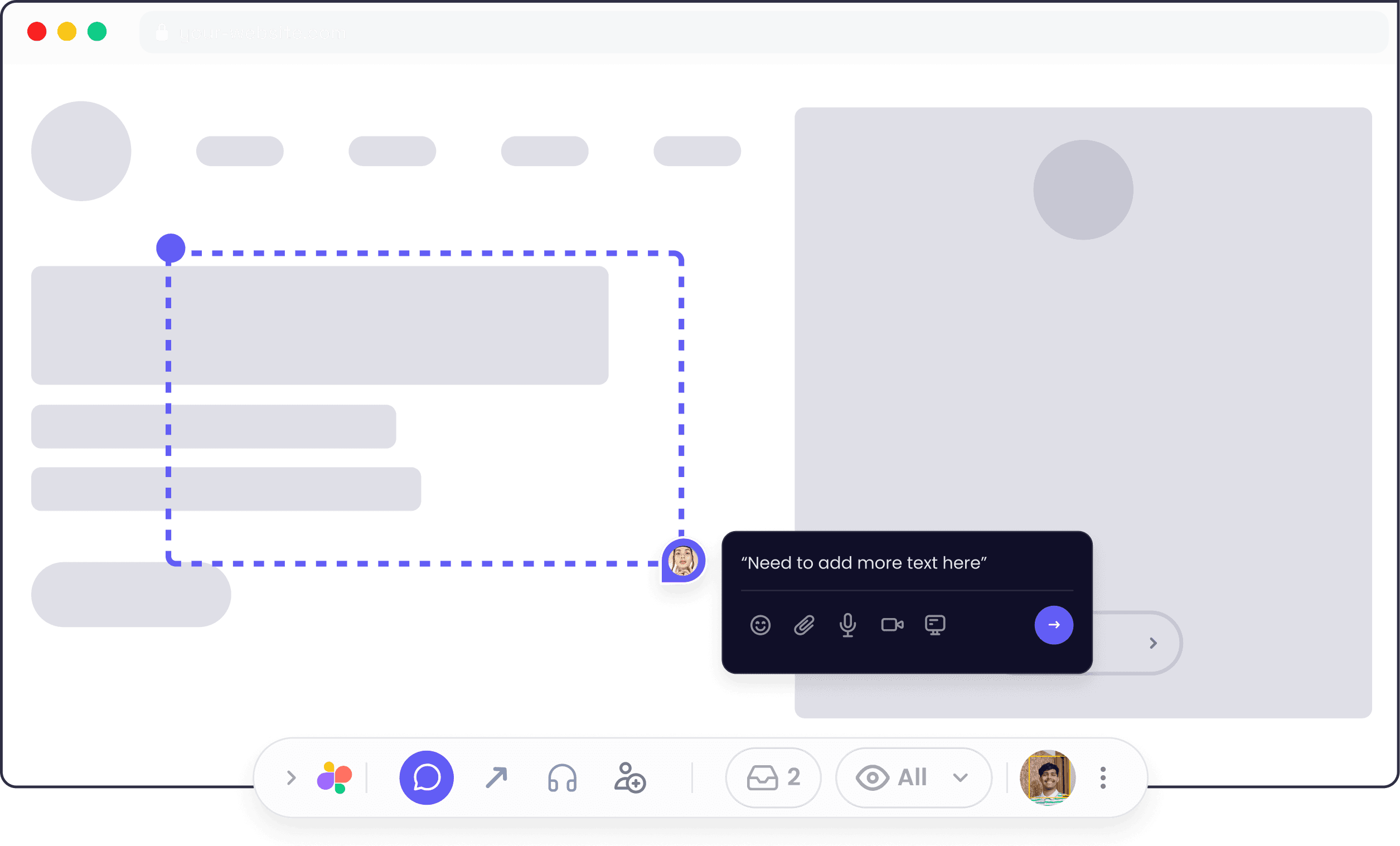Image resolution: width=1400 pixels, height=846 pixels.
Task: Start screen sharing from the comment composer
Action: point(935,625)
